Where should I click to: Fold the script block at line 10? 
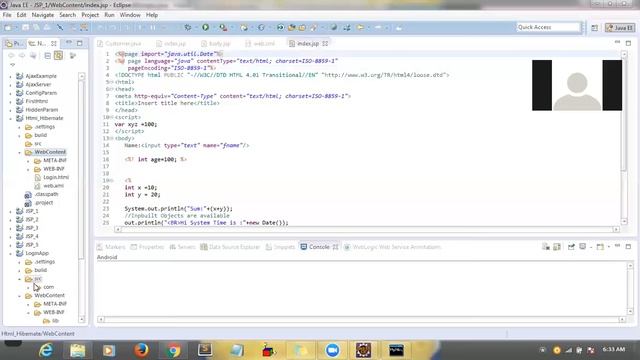tap(111, 118)
